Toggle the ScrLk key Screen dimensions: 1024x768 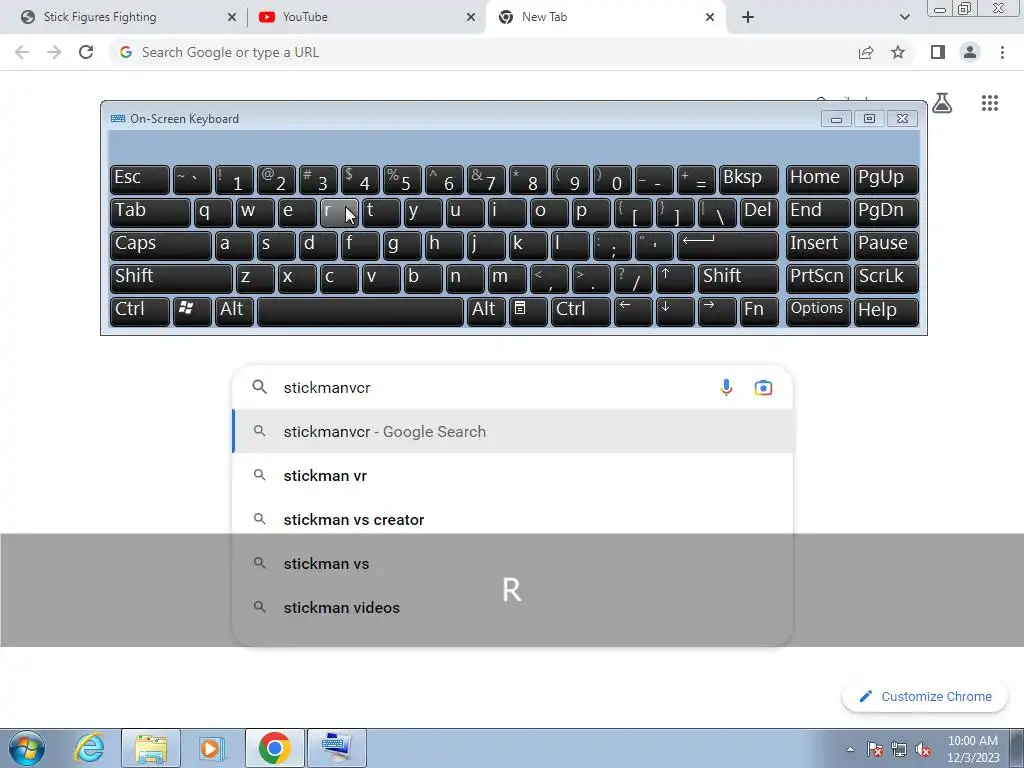pos(886,278)
